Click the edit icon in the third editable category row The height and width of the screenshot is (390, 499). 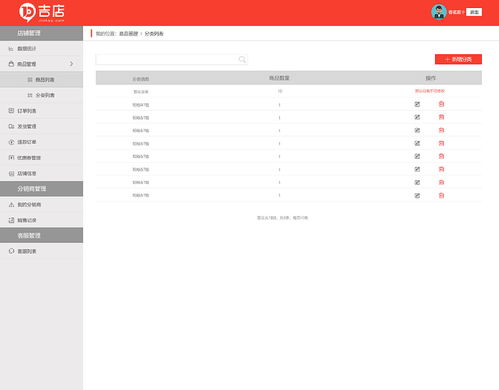417,130
